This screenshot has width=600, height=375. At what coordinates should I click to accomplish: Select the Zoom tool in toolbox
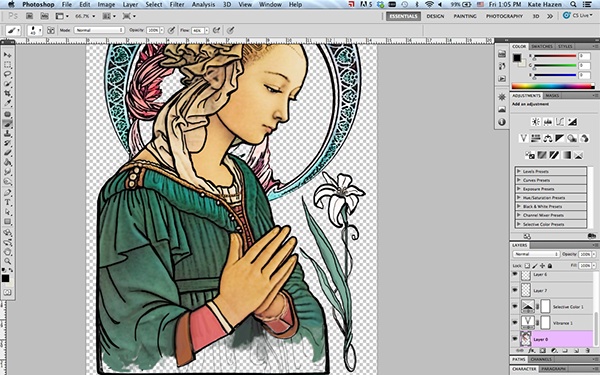coord(7,261)
